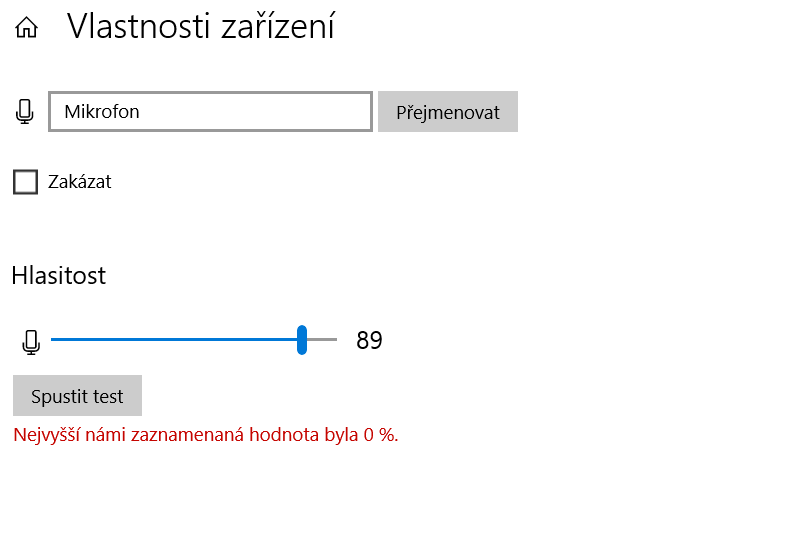The height and width of the screenshot is (549, 807).
Task: Click the word Mikrofon inside the name field
Action: click(102, 112)
